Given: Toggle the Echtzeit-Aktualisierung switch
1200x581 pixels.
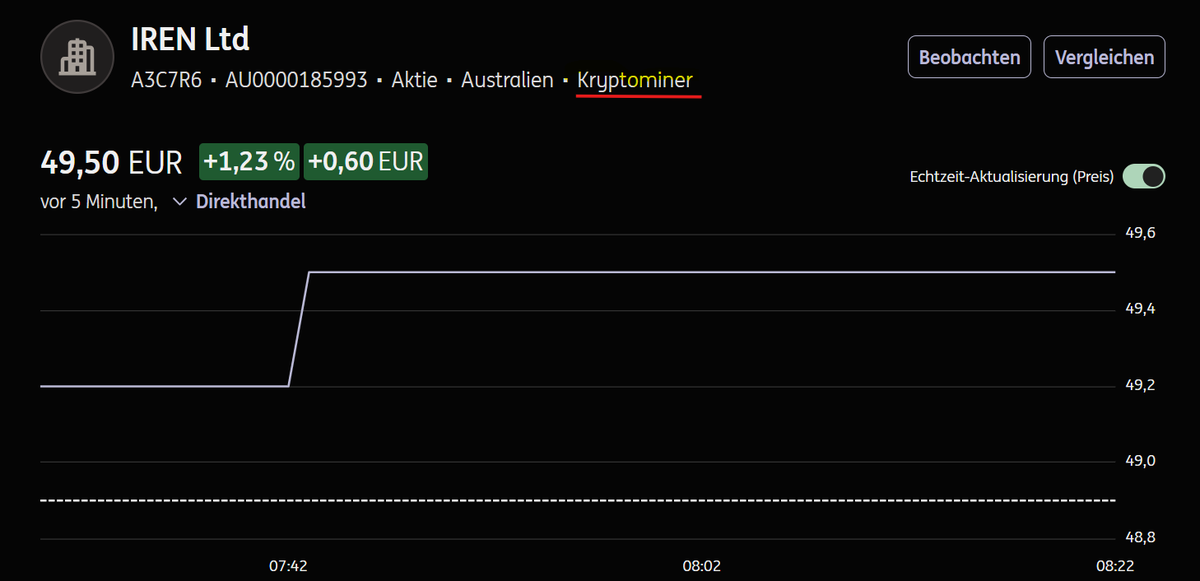Looking at the screenshot, I should (1144, 177).
